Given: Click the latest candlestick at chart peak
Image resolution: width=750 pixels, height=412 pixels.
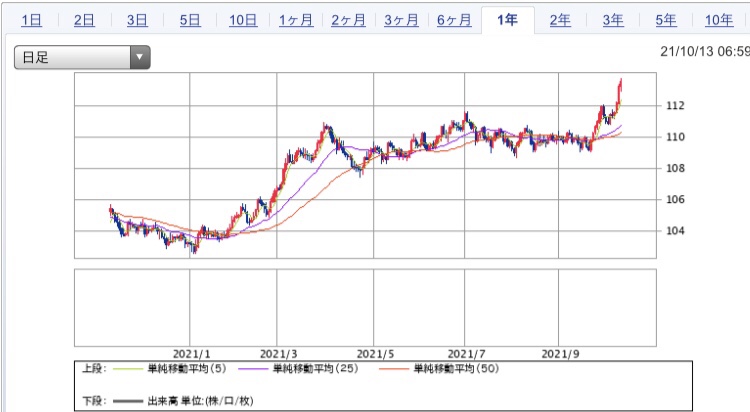Looking at the screenshot, I should [620, 85].
